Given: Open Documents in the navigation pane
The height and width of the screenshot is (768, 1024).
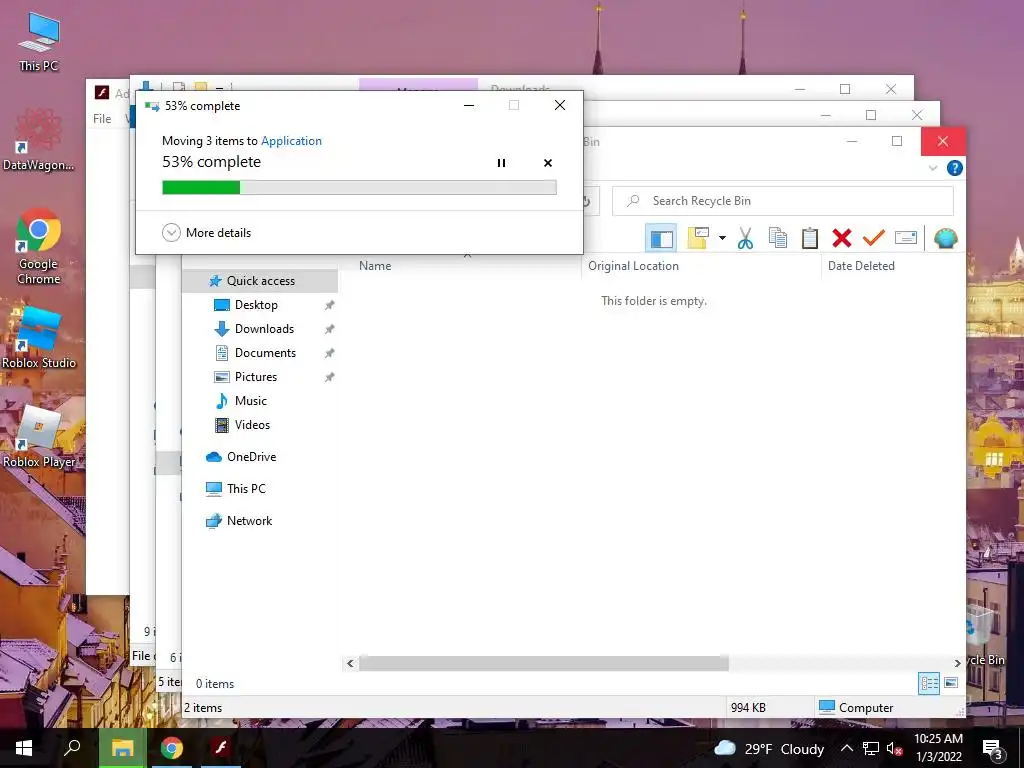Looking at the screenshot, I should 265,353.
